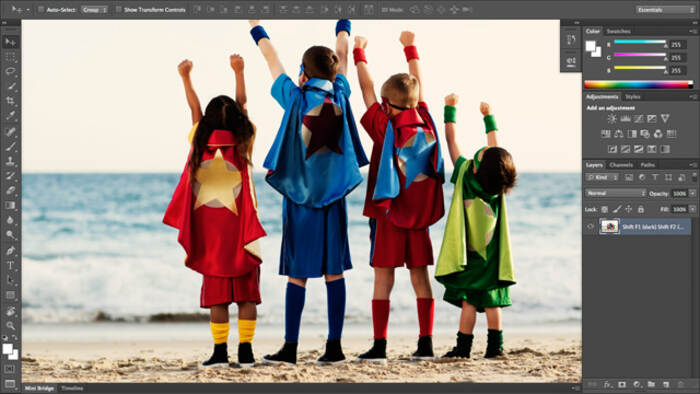Image resolution: width=700 pixels, height=394 pixels.
Task: Select the Shift F1 layer thumbnail
Action: [609, 227]
